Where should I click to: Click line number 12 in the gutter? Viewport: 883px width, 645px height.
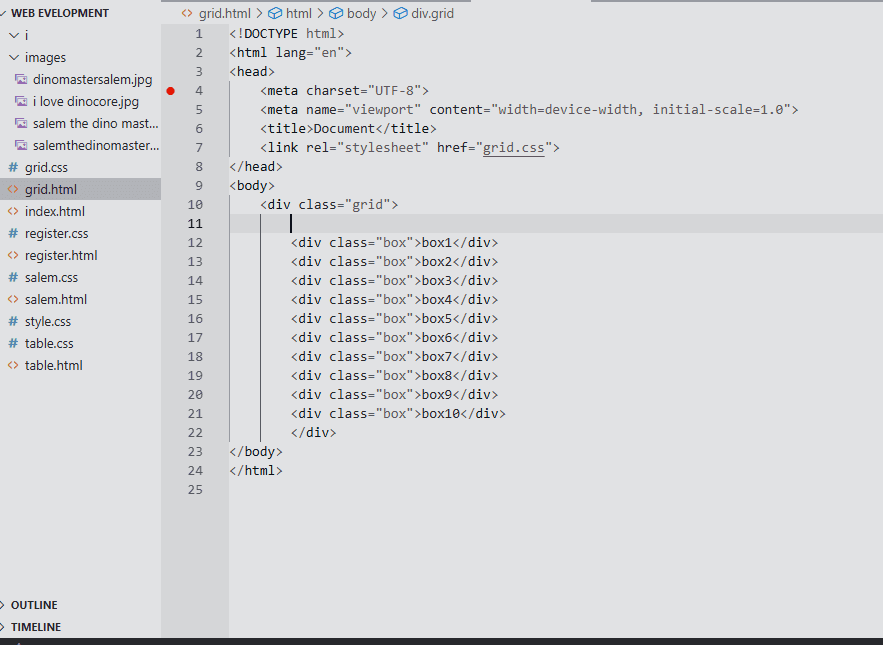click(x=194, y=243)
